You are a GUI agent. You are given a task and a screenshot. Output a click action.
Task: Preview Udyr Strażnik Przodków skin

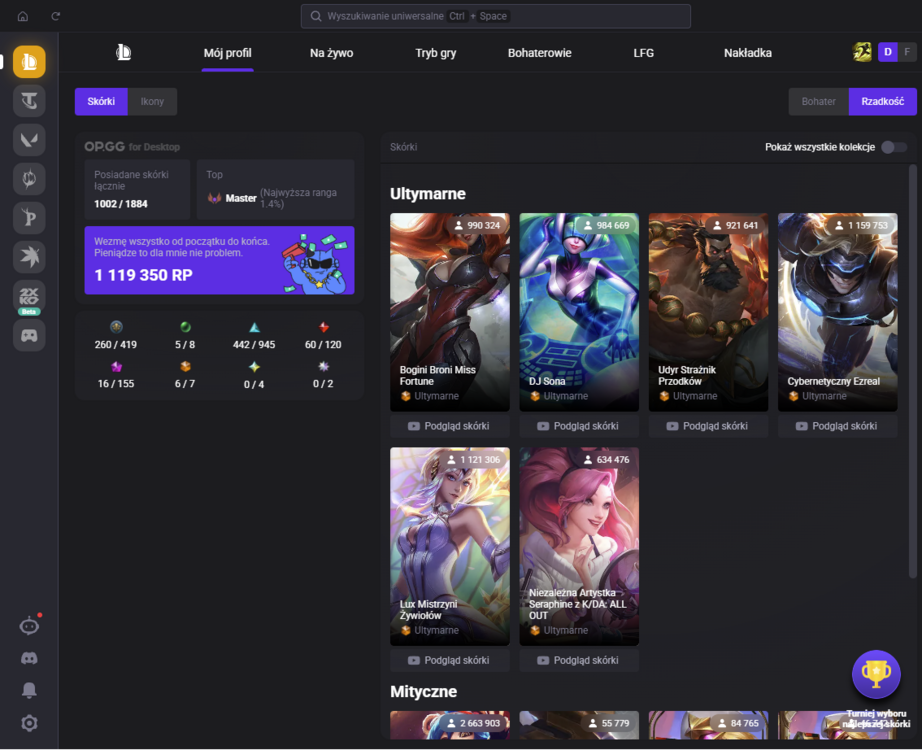click(709, 426)
